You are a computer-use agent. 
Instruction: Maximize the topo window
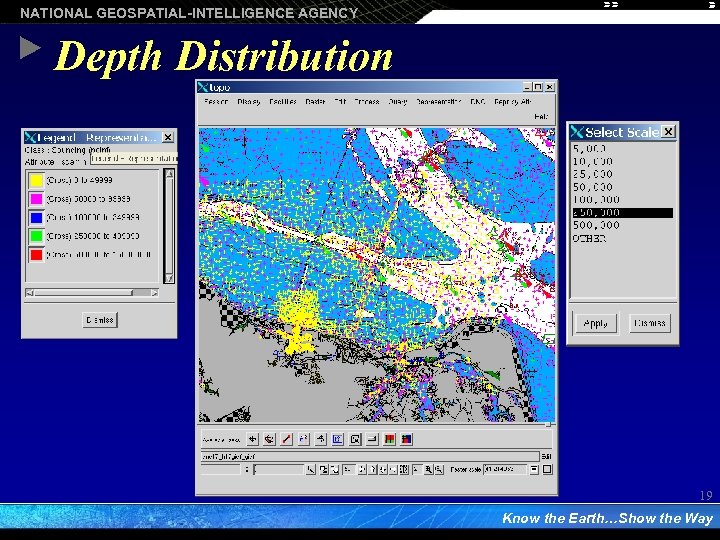[538, 87]
